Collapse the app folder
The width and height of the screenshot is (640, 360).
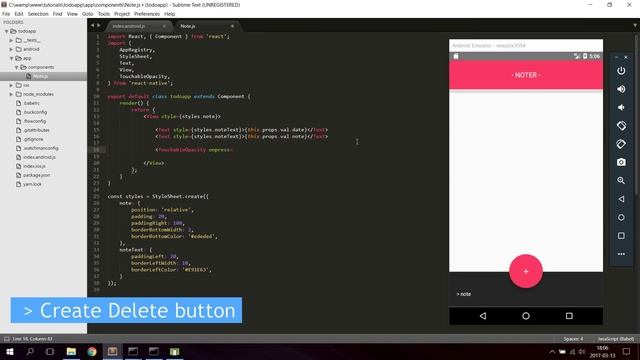(x=11, y=58)
